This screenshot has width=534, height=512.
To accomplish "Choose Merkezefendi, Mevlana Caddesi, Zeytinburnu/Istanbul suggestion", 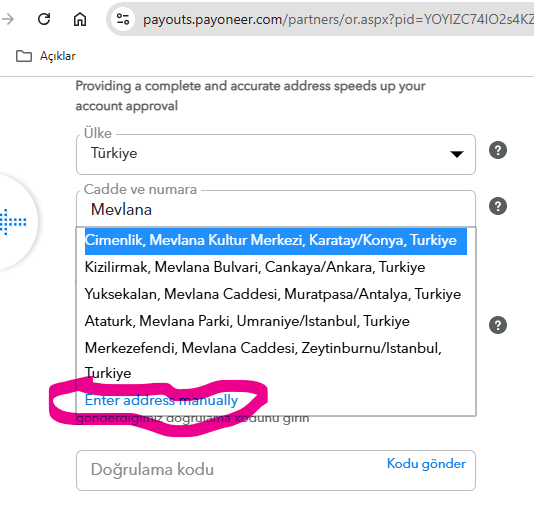I will [276, 360].
